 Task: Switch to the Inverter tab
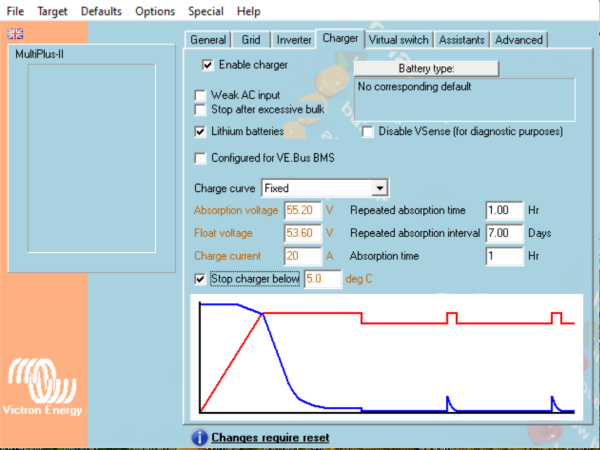(294, 40)
